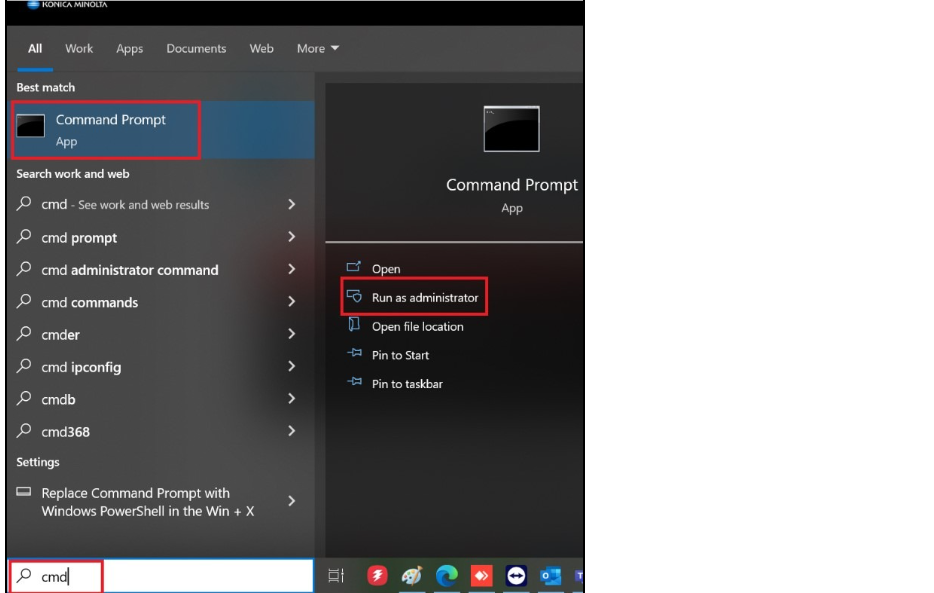Expand arrow next to 'cmdb'
The width and height of the screenshot is (934, 593).
(291, 399)
